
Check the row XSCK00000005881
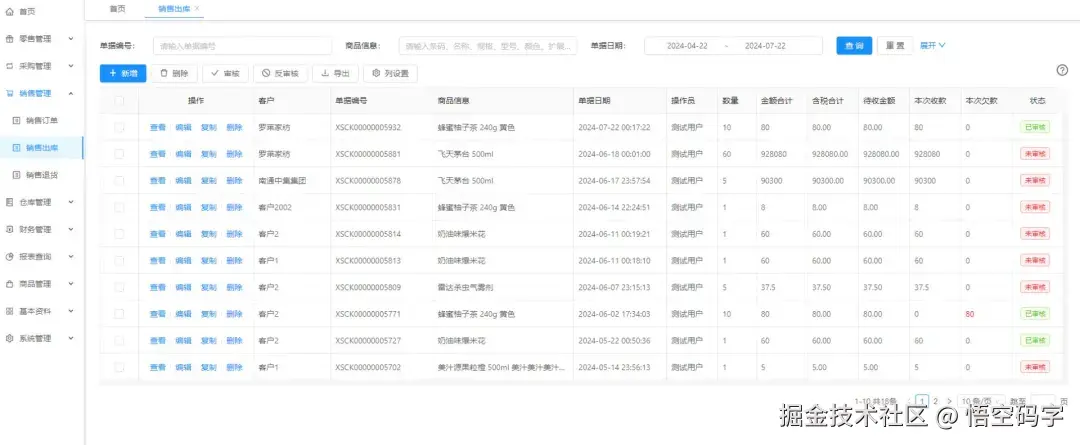(x=119, y=154)
